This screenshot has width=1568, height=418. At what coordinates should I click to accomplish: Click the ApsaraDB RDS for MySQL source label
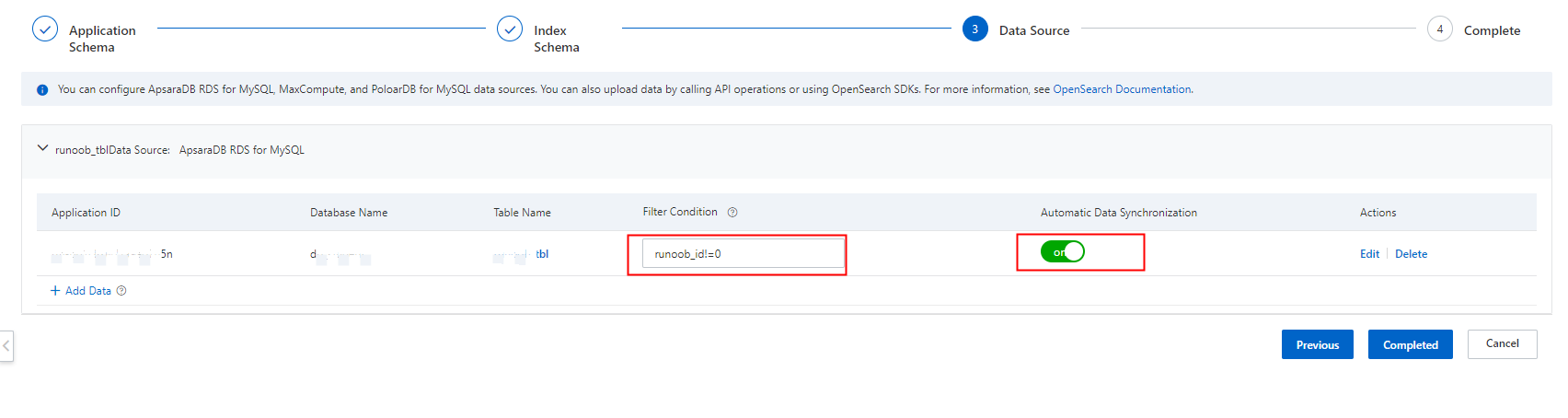tap(242, 150)
